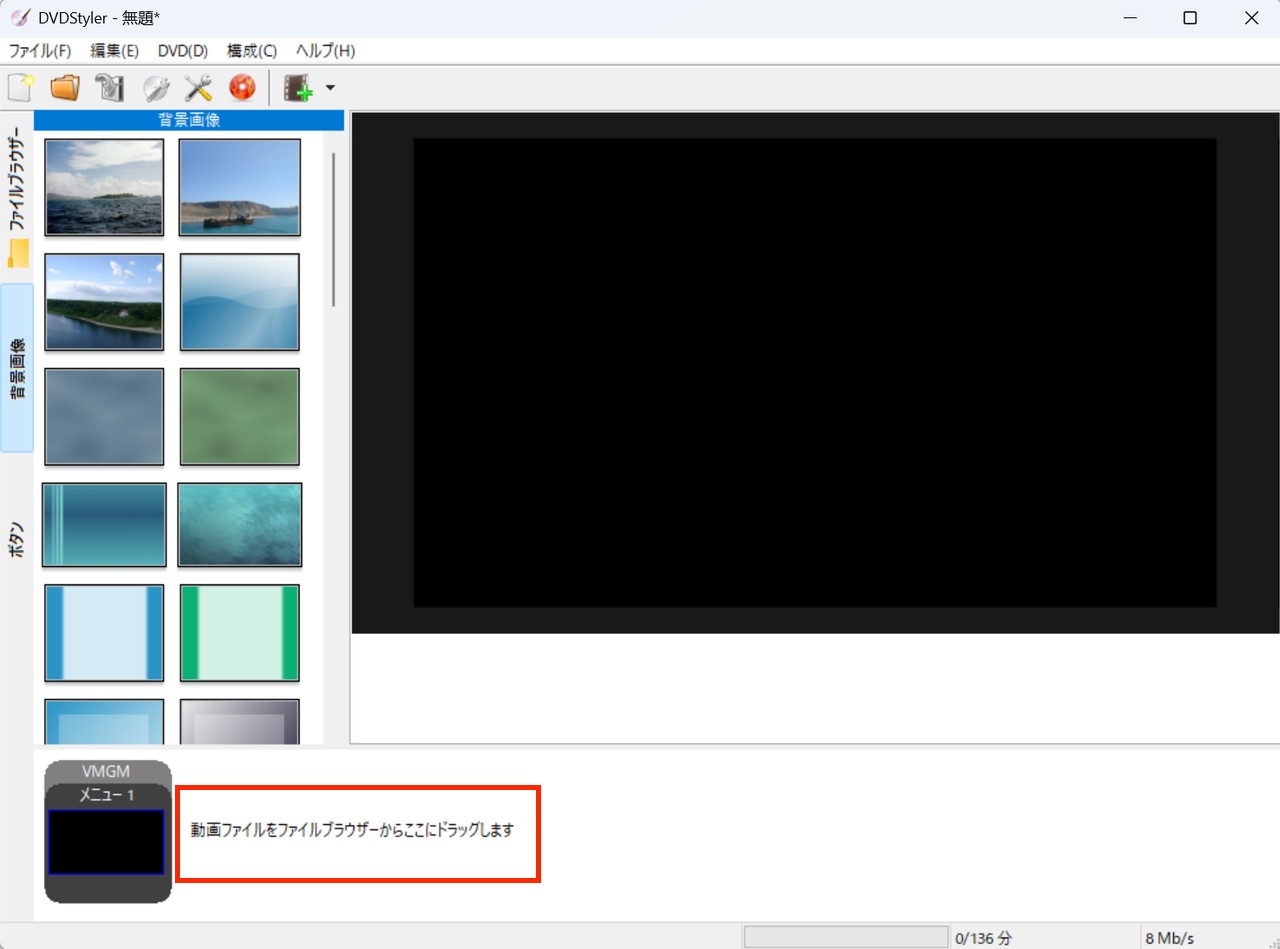Open DVD options via the disc-wrench icon

(155, 88)
